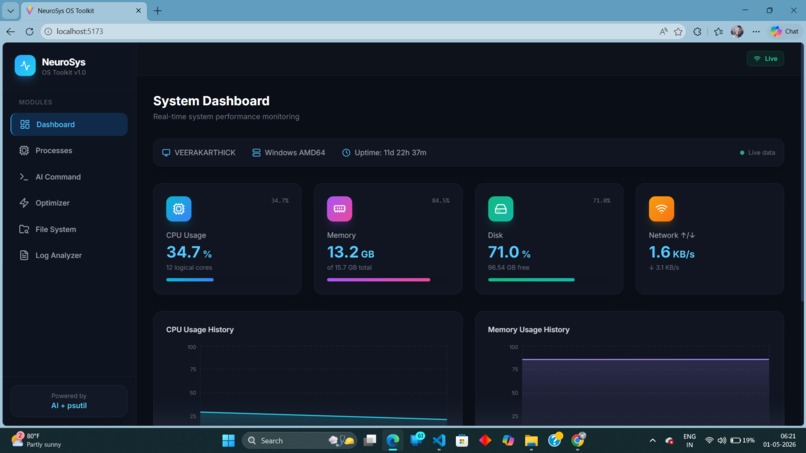The image size is (806, 453).
Task: Open the favorites list icon
Action: (718, 31)
